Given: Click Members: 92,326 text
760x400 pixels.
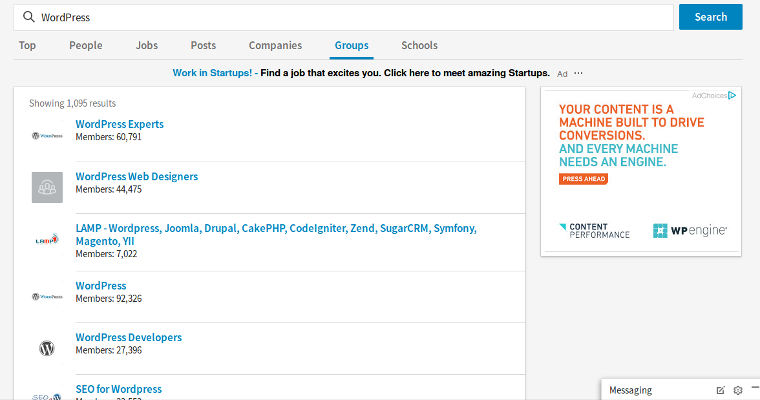Looking at the screenshot, I should [x=109, y=299].
